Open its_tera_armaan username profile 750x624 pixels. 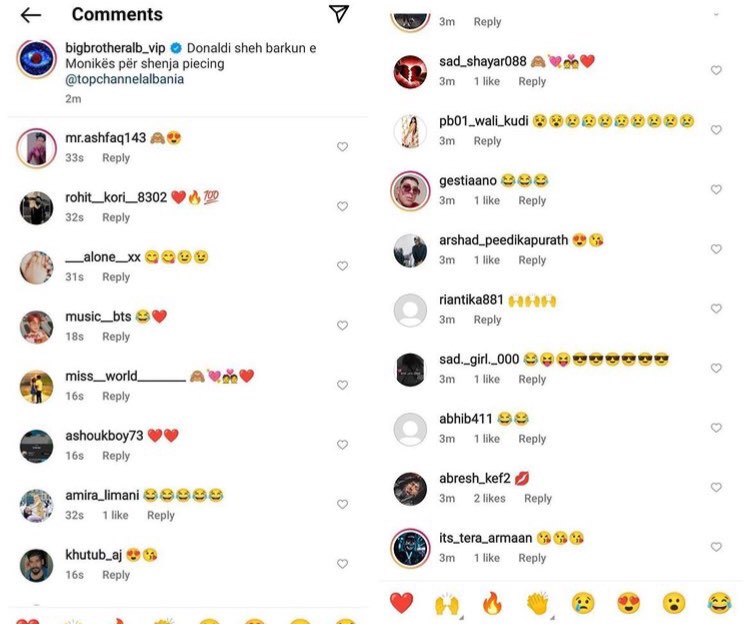(485, 538)
